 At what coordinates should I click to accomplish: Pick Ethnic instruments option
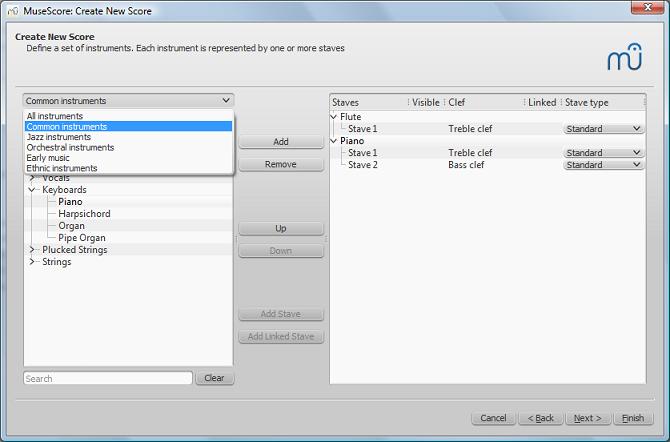point(128,168)
